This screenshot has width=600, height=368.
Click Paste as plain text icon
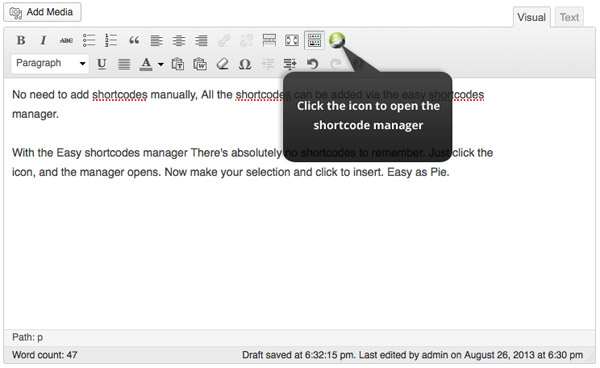(177, 64)
